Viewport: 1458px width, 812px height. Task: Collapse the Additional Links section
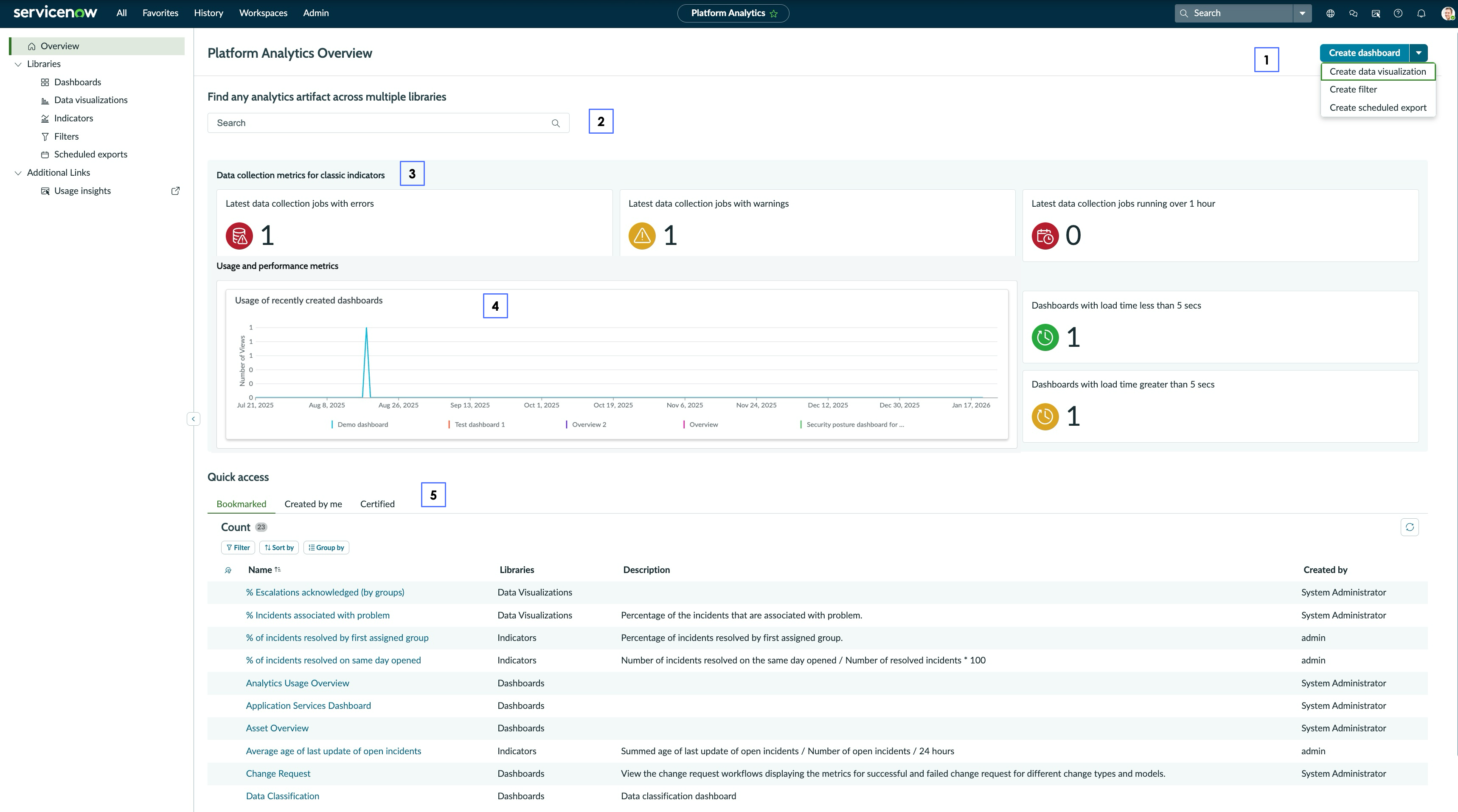coord(17,173)
